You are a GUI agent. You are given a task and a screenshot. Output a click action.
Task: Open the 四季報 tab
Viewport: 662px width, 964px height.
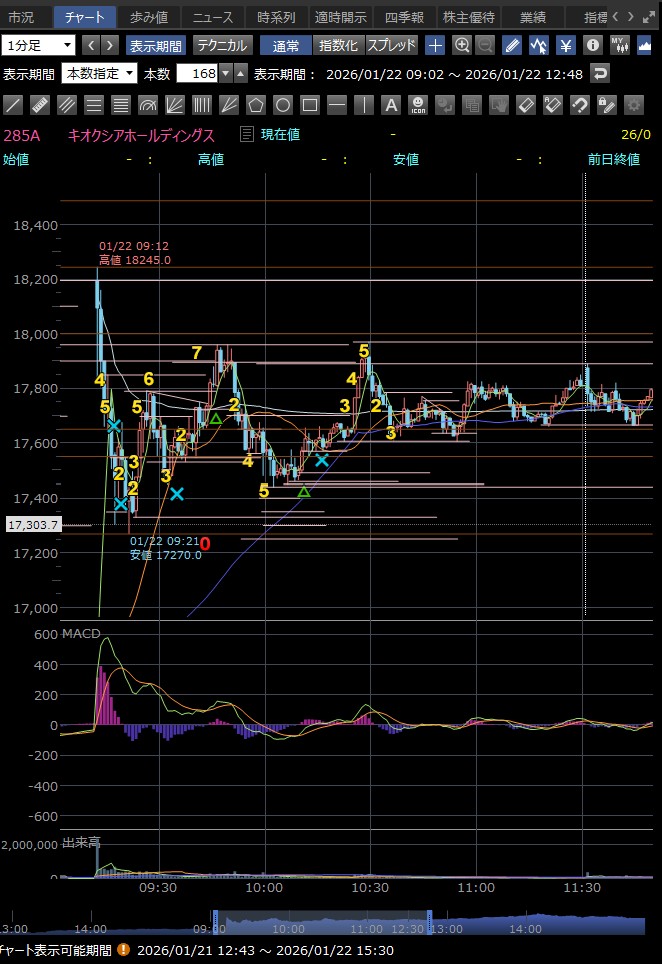pyautogui.click(x=407, y=17)
